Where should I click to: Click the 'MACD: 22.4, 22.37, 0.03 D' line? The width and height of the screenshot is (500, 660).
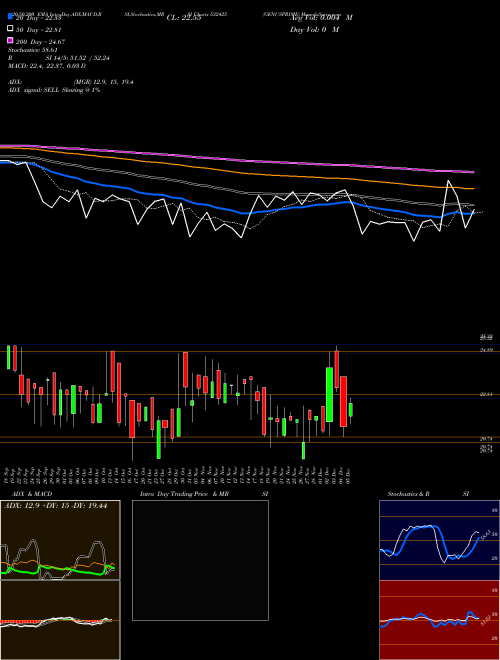pyautogui.click(x=47, y=66)
